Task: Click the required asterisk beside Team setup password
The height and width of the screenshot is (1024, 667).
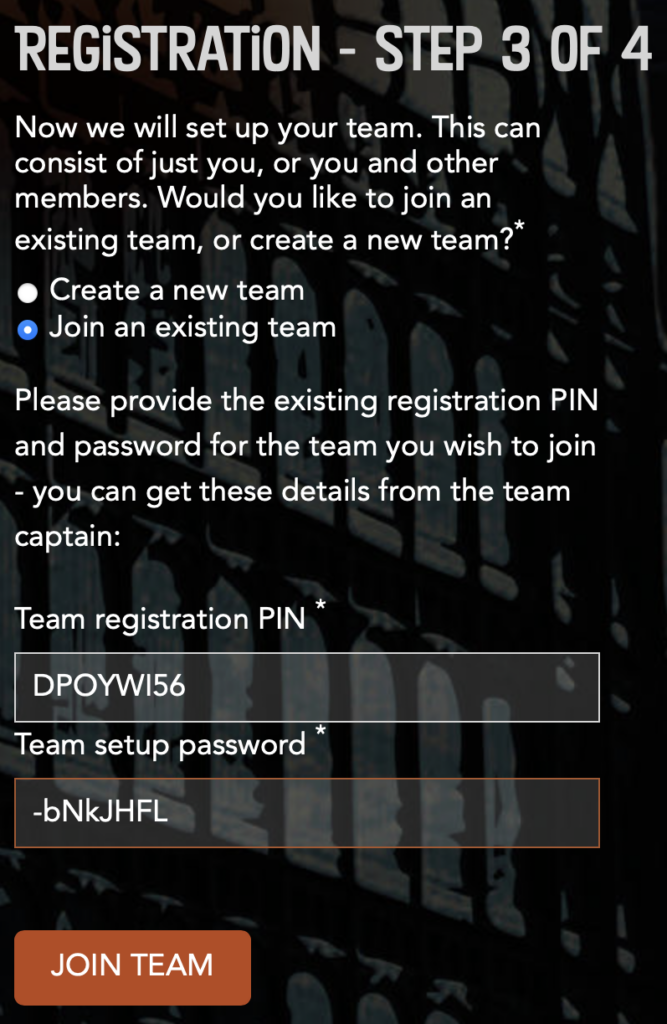Action: pyautogui.click(x=321, y=731)
